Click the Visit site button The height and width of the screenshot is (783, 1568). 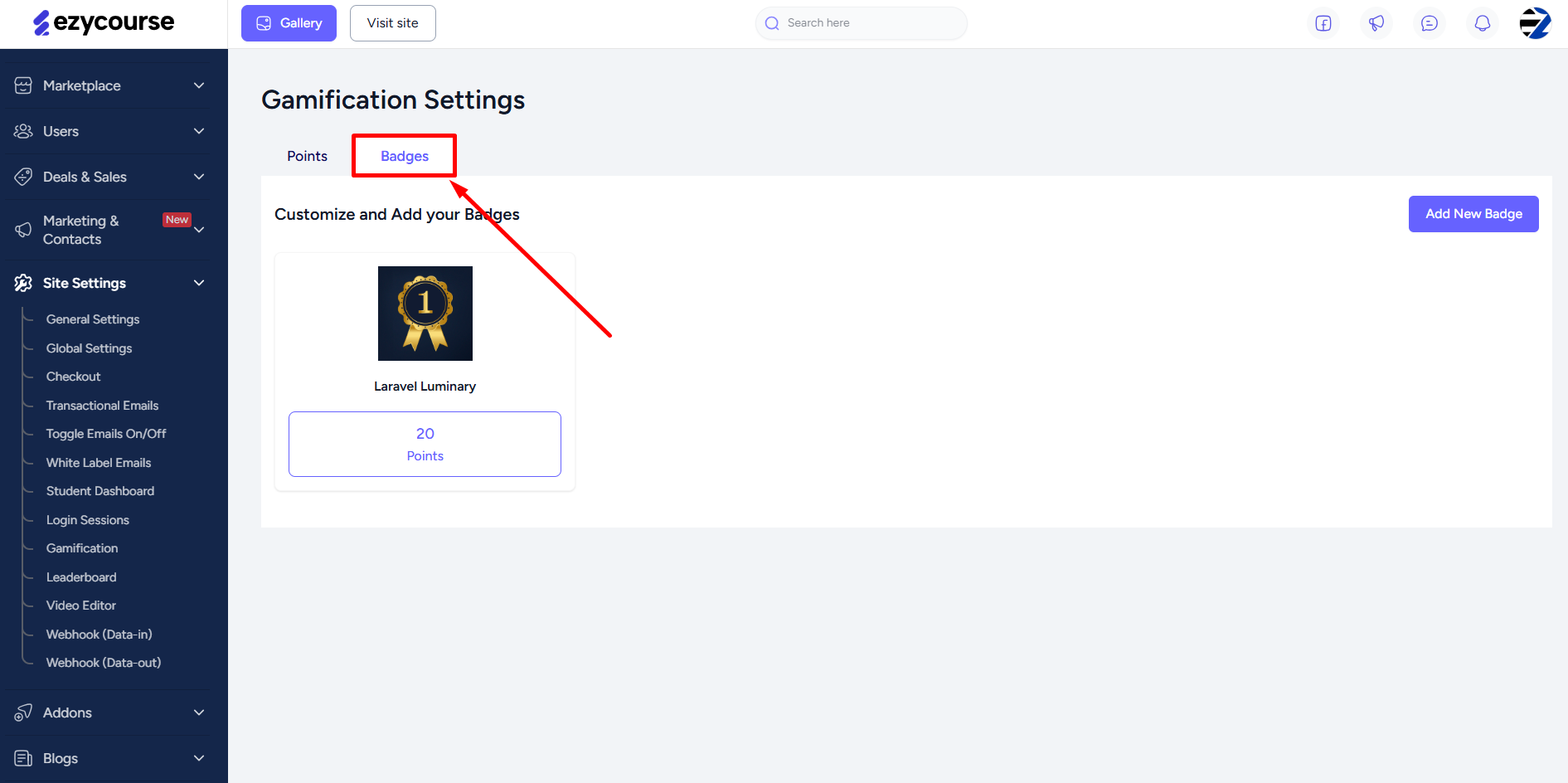pyautogui.click(x=393, y=23)
